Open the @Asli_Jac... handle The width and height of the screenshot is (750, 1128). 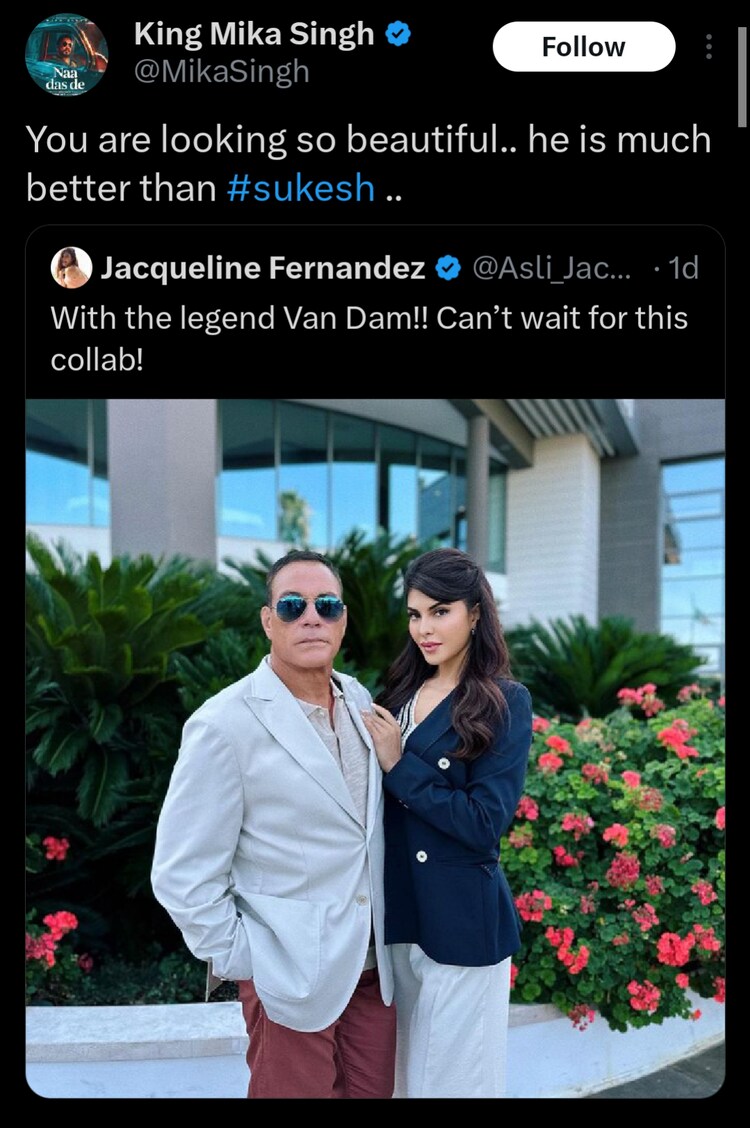pyautogui.click(x=551, y=268)
